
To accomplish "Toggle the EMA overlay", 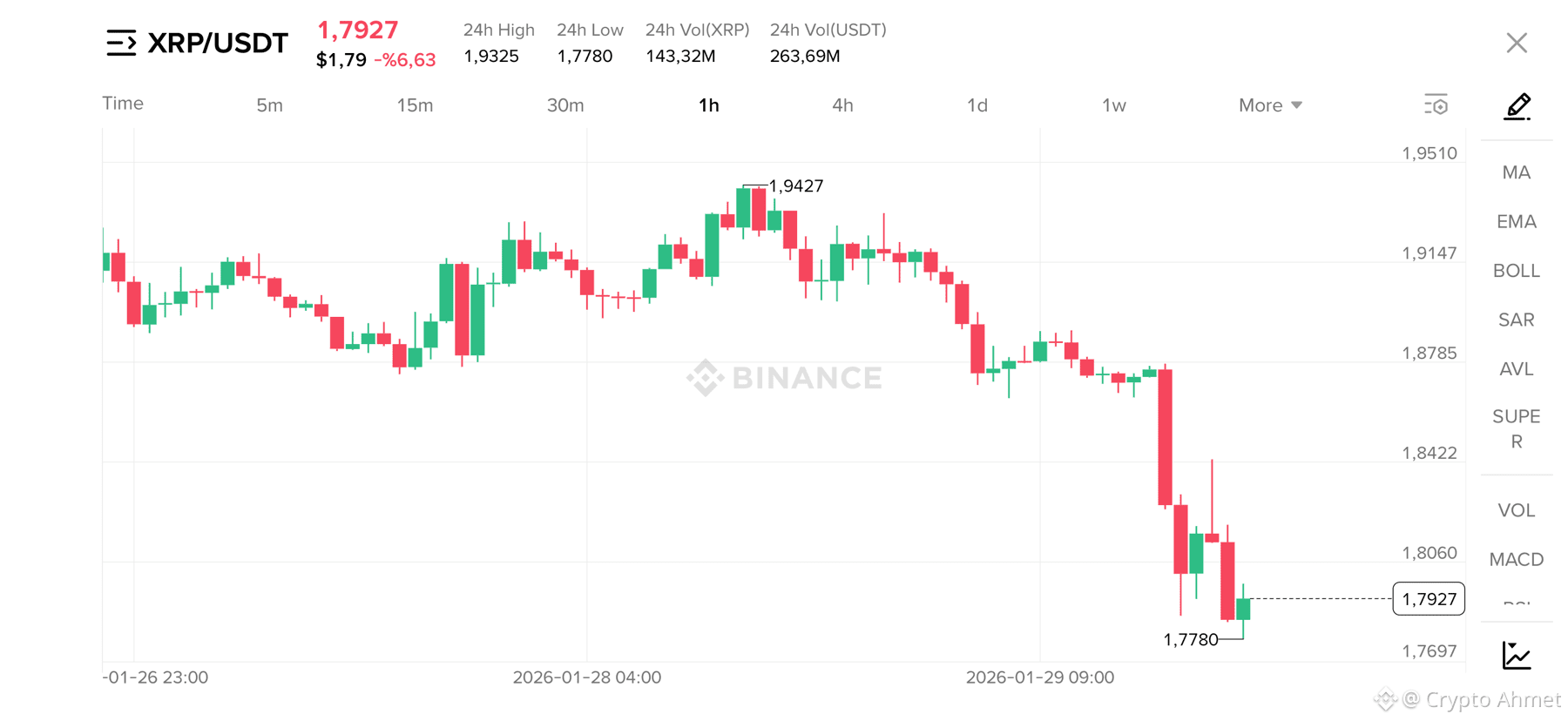I will (1517, 221).
